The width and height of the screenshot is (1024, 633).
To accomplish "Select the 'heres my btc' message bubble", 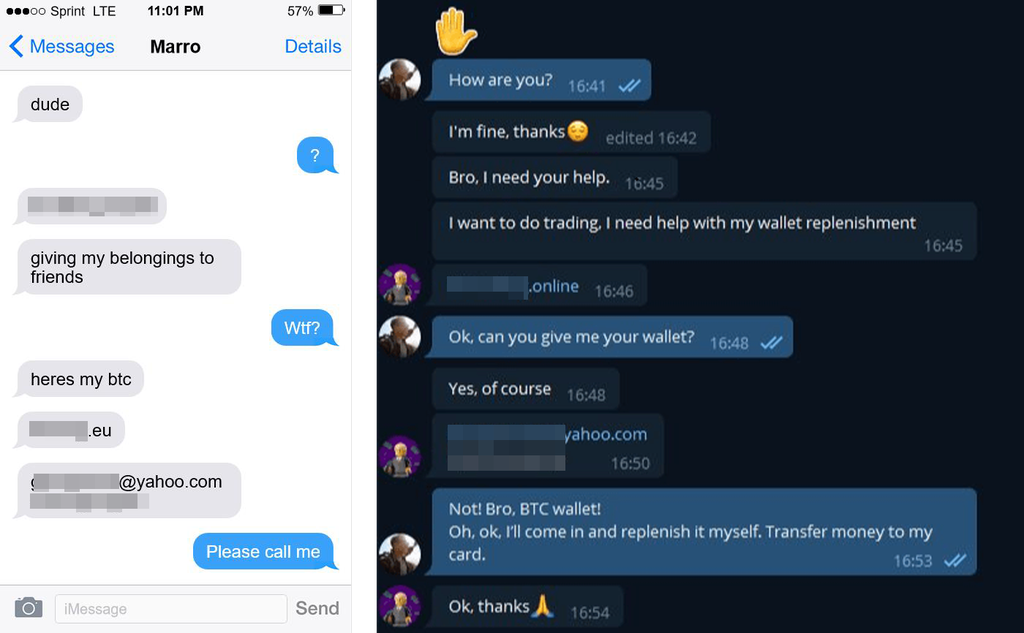I will pyautogui.click(x=80, y=379).
